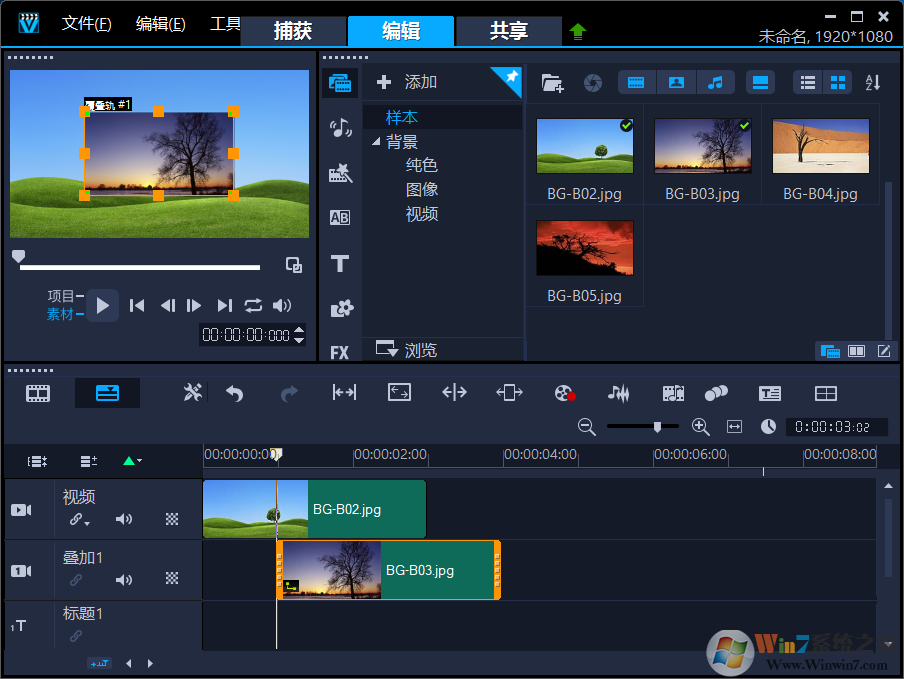
Task: Open the split screen template creator
Action: [825, 394]
